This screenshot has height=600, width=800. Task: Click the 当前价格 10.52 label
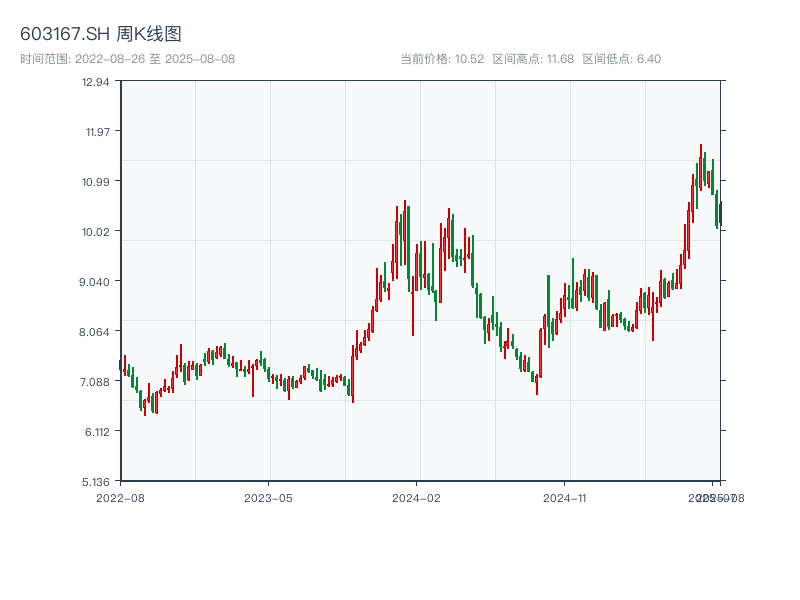442,59
